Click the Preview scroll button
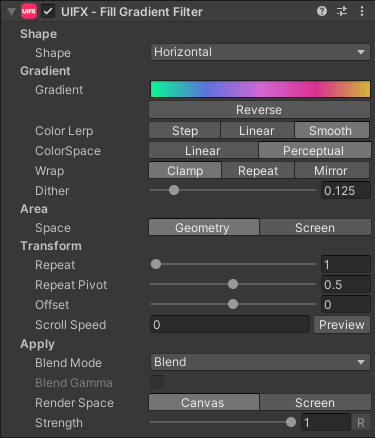 tap(342, 324)
